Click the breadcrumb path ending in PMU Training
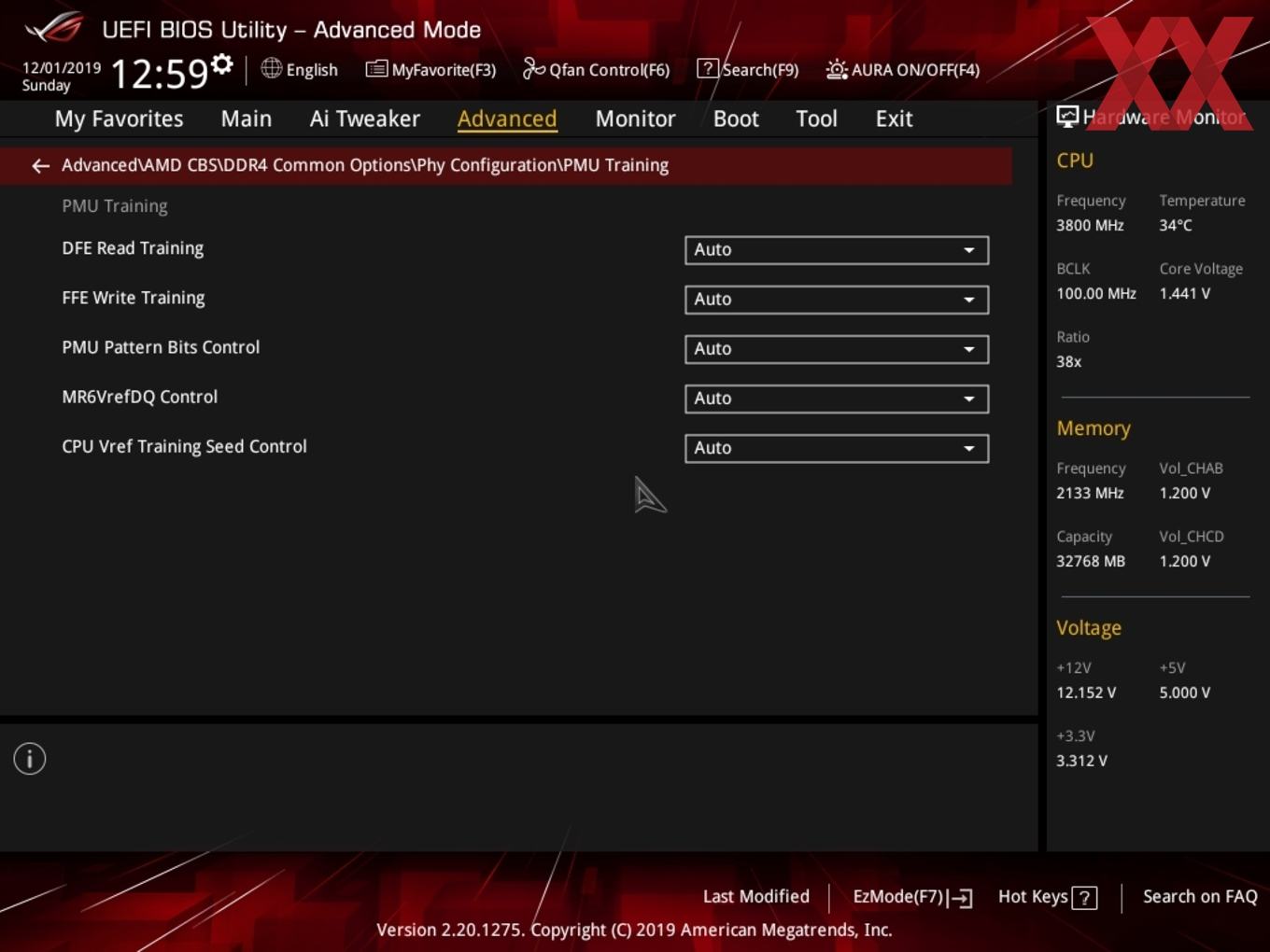 pyautogui.click(x=365, y=165)
